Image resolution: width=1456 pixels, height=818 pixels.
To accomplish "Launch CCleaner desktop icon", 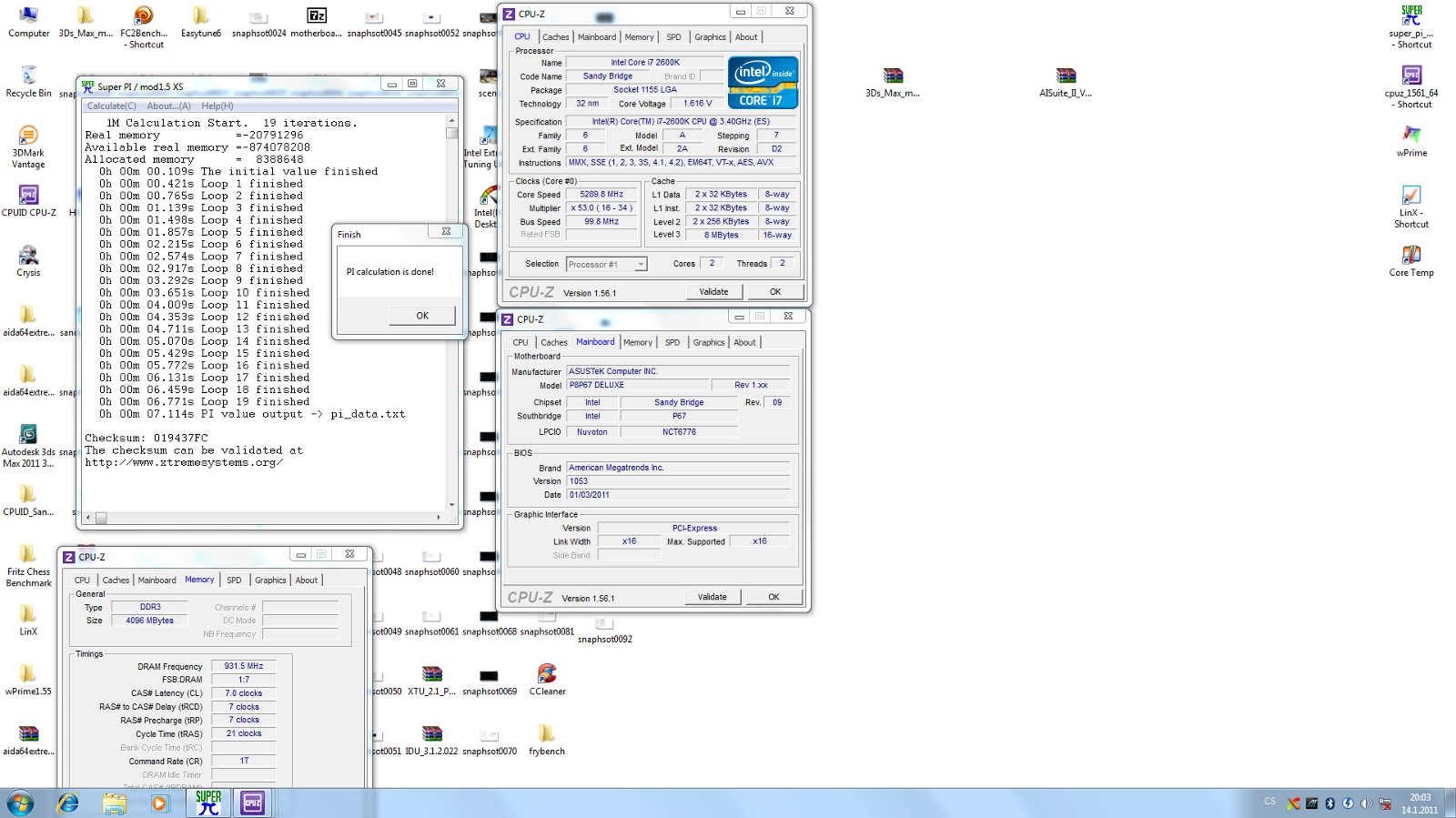I will point(547,680).
